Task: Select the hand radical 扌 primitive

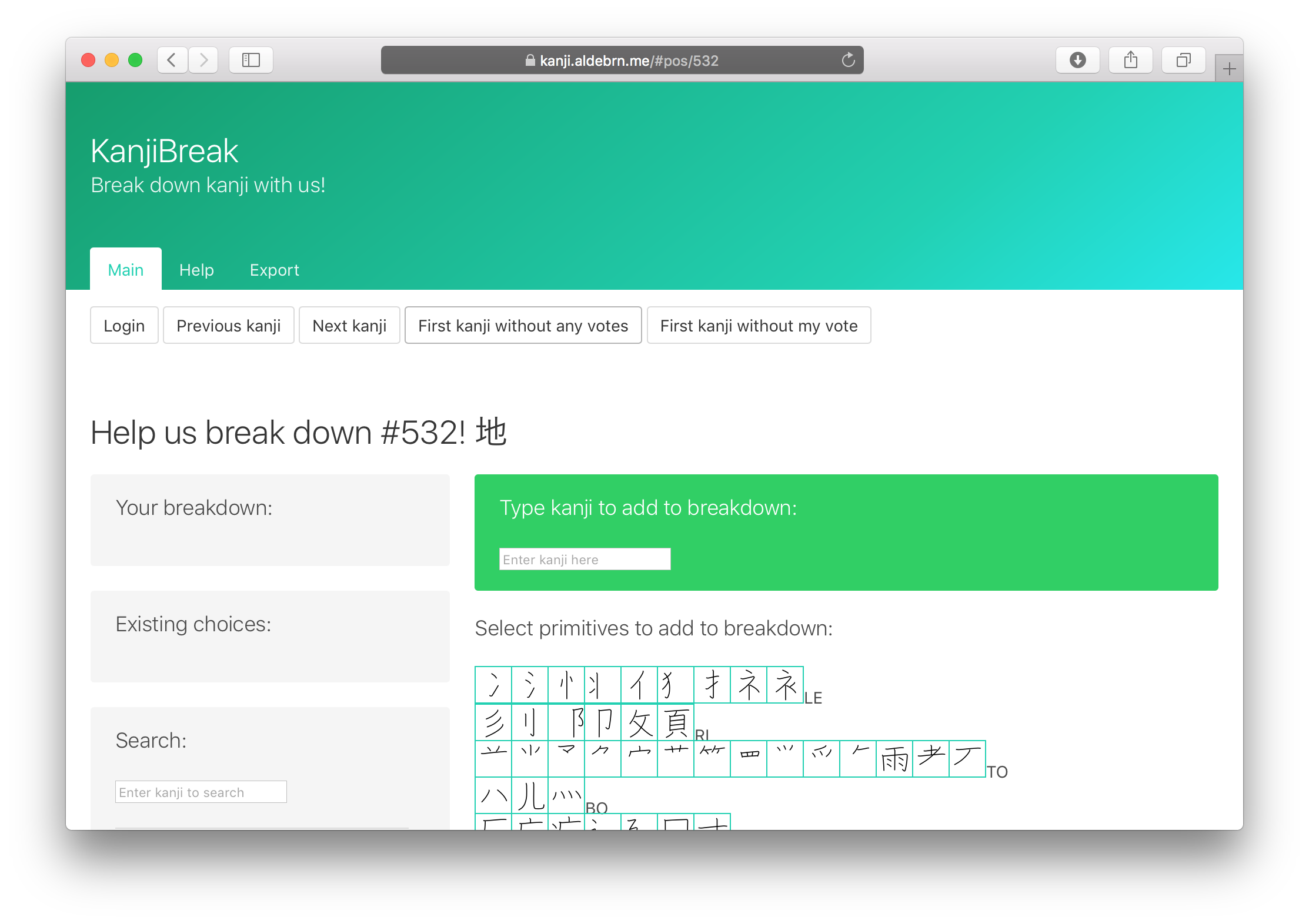Action: click(x=712, y=685)
